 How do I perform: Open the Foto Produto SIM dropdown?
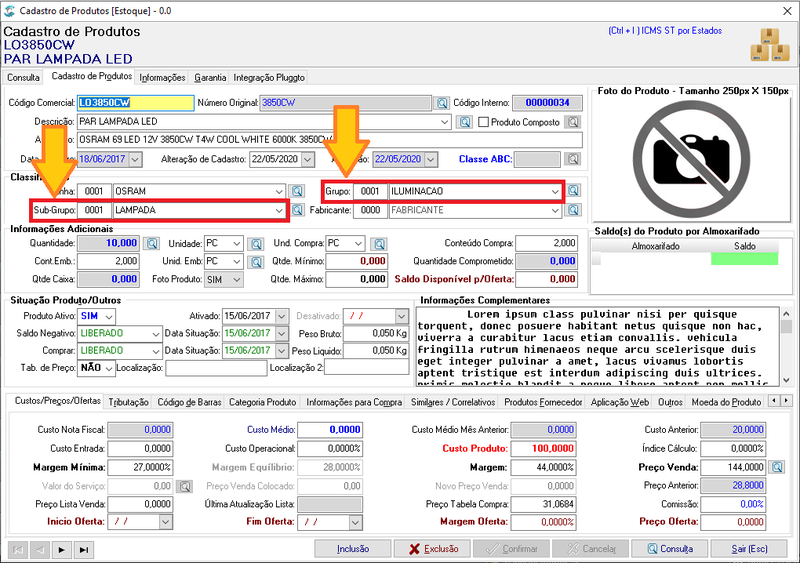click(x=236, y=280)
